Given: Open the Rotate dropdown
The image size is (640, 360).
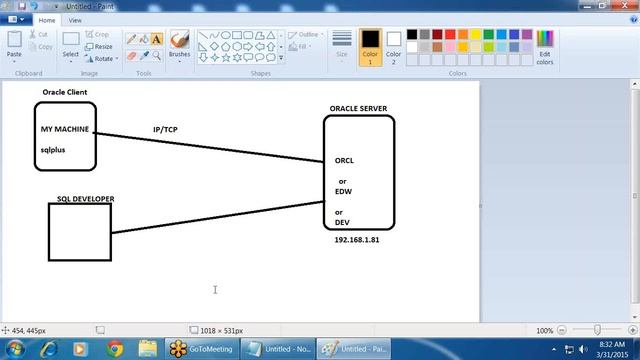Looking at the screenshot, I should (102, 59).
